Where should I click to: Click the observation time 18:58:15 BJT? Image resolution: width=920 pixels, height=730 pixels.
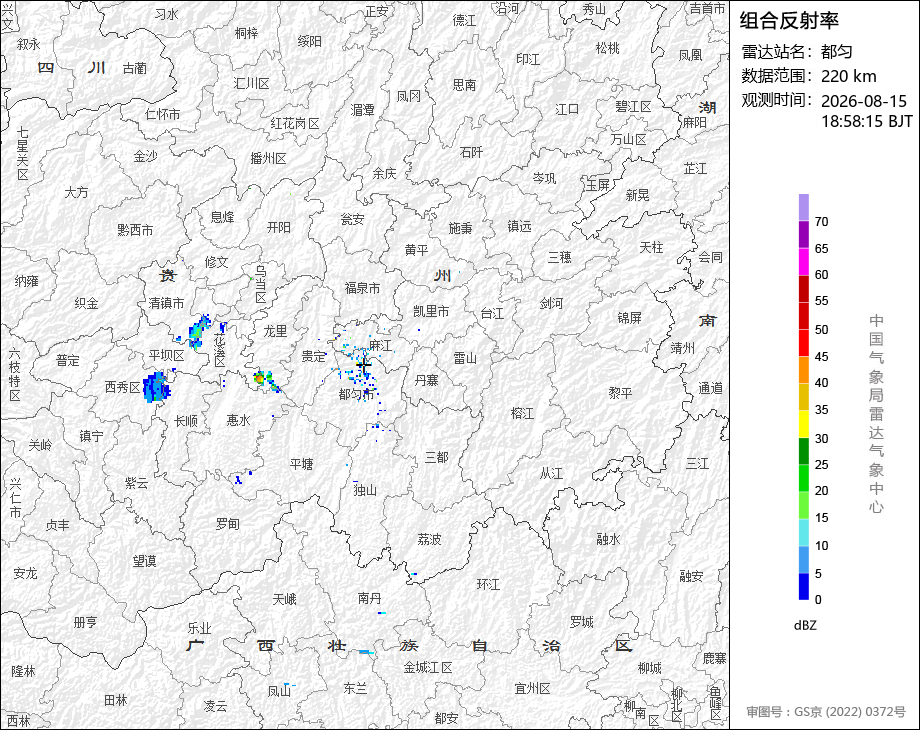(x=867, y=121)
